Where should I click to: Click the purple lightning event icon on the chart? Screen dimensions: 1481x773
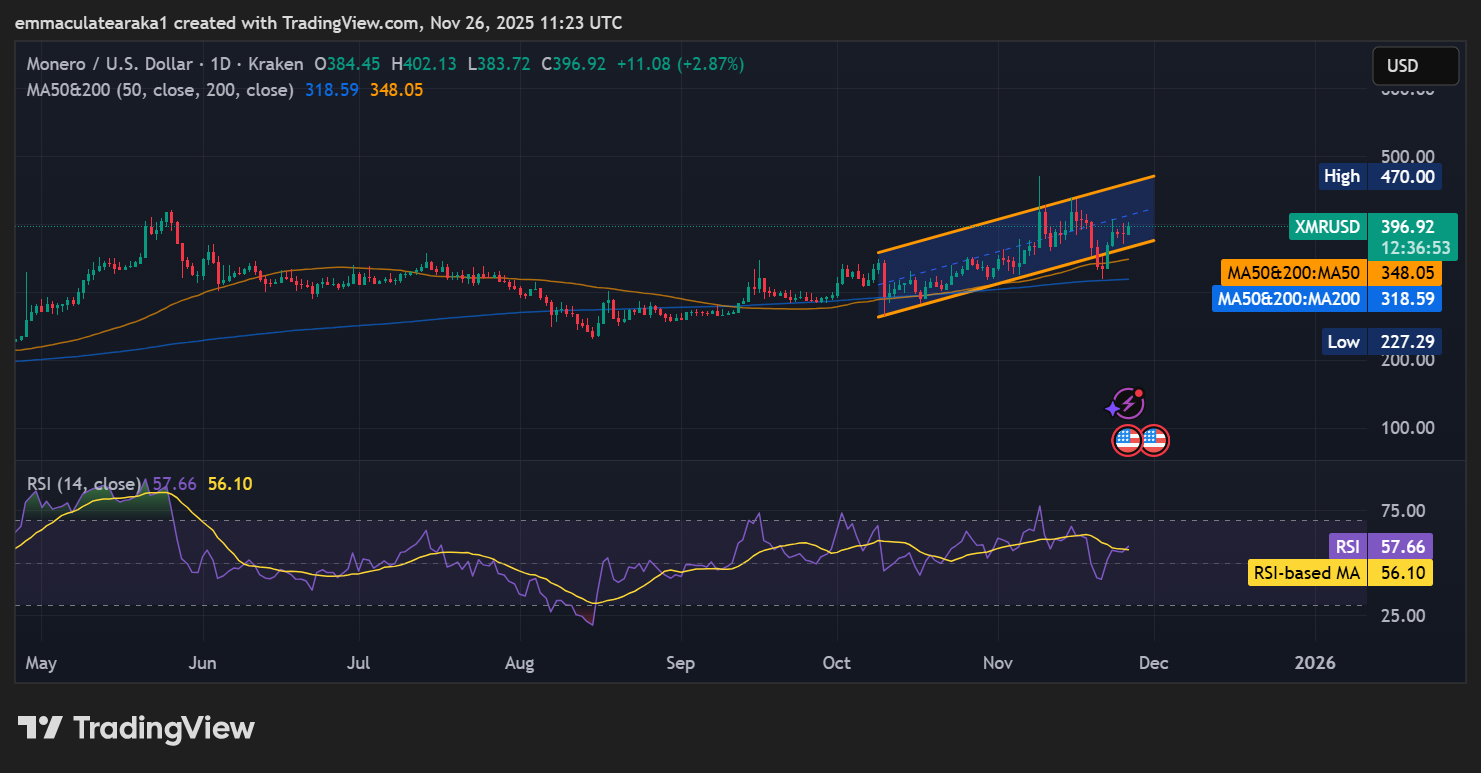[x=1127, y=404]
